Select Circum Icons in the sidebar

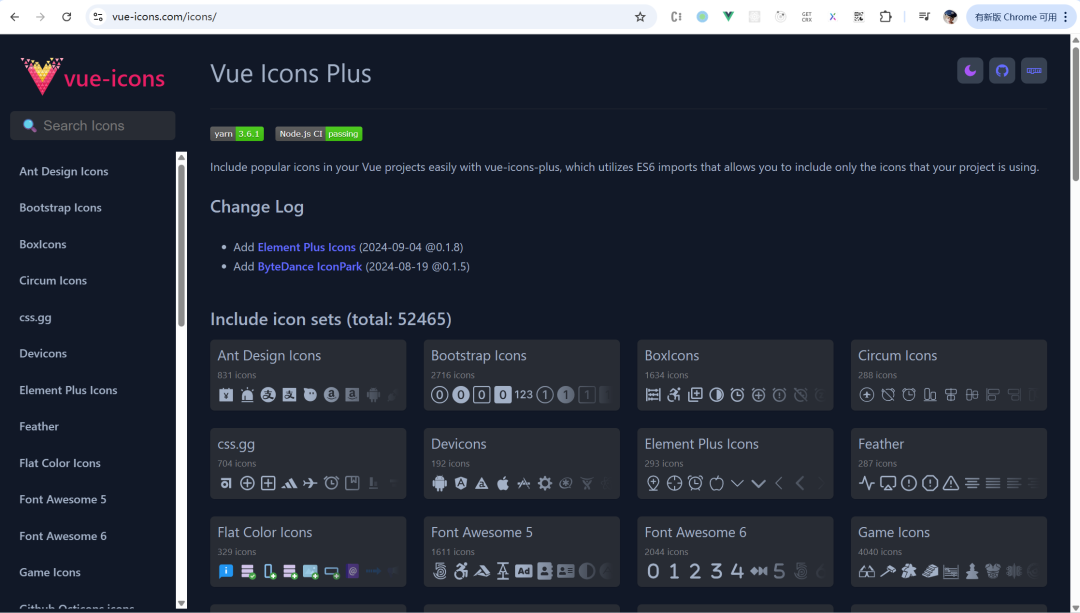(53, 280)
